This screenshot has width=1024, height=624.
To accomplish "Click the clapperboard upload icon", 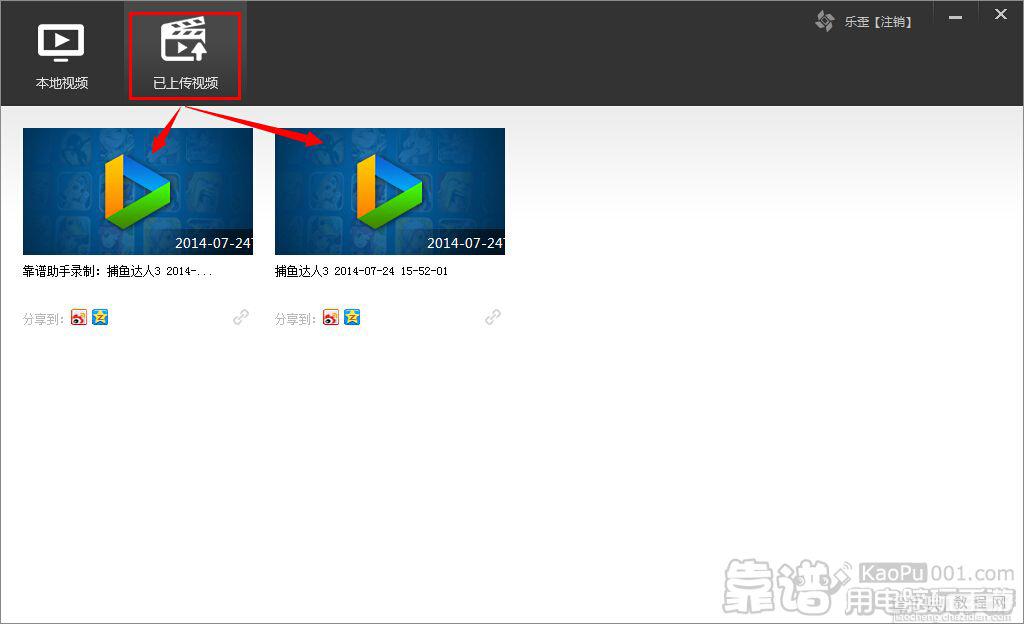I will [x=184, y=39].
